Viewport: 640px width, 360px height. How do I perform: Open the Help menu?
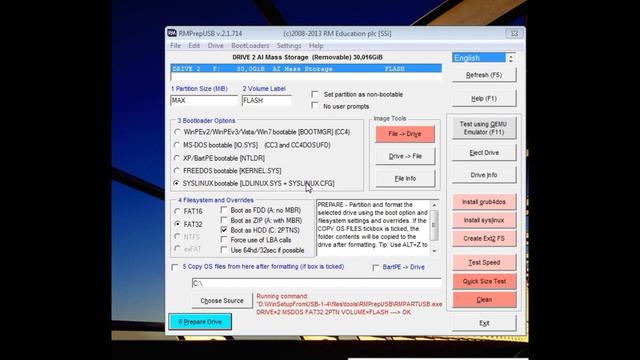[316, 46]
